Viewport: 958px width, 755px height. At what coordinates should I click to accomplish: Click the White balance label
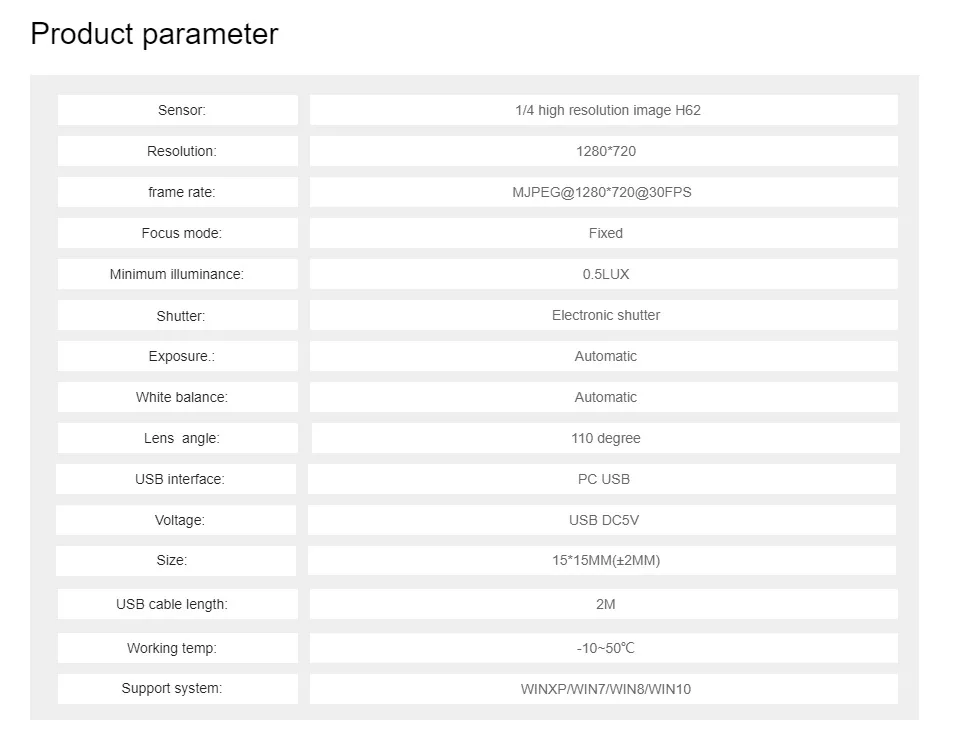click(x=181, y=397)
